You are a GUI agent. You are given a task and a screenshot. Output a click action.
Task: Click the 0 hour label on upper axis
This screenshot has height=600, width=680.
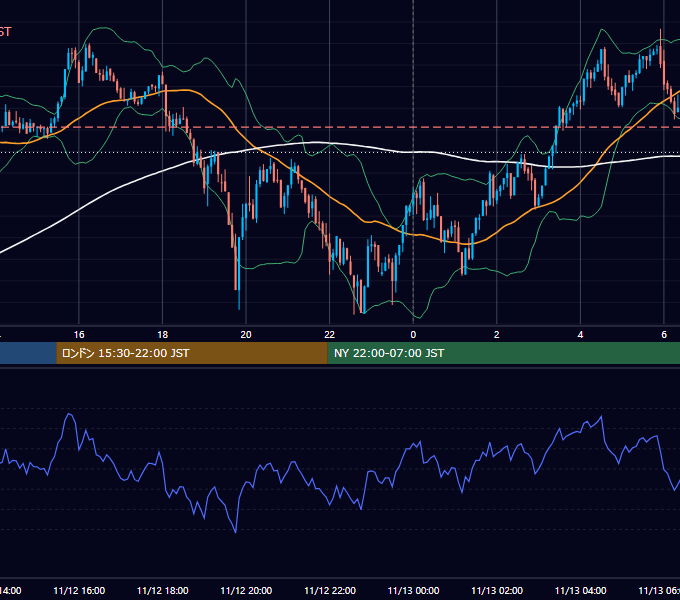pos(413,335)
